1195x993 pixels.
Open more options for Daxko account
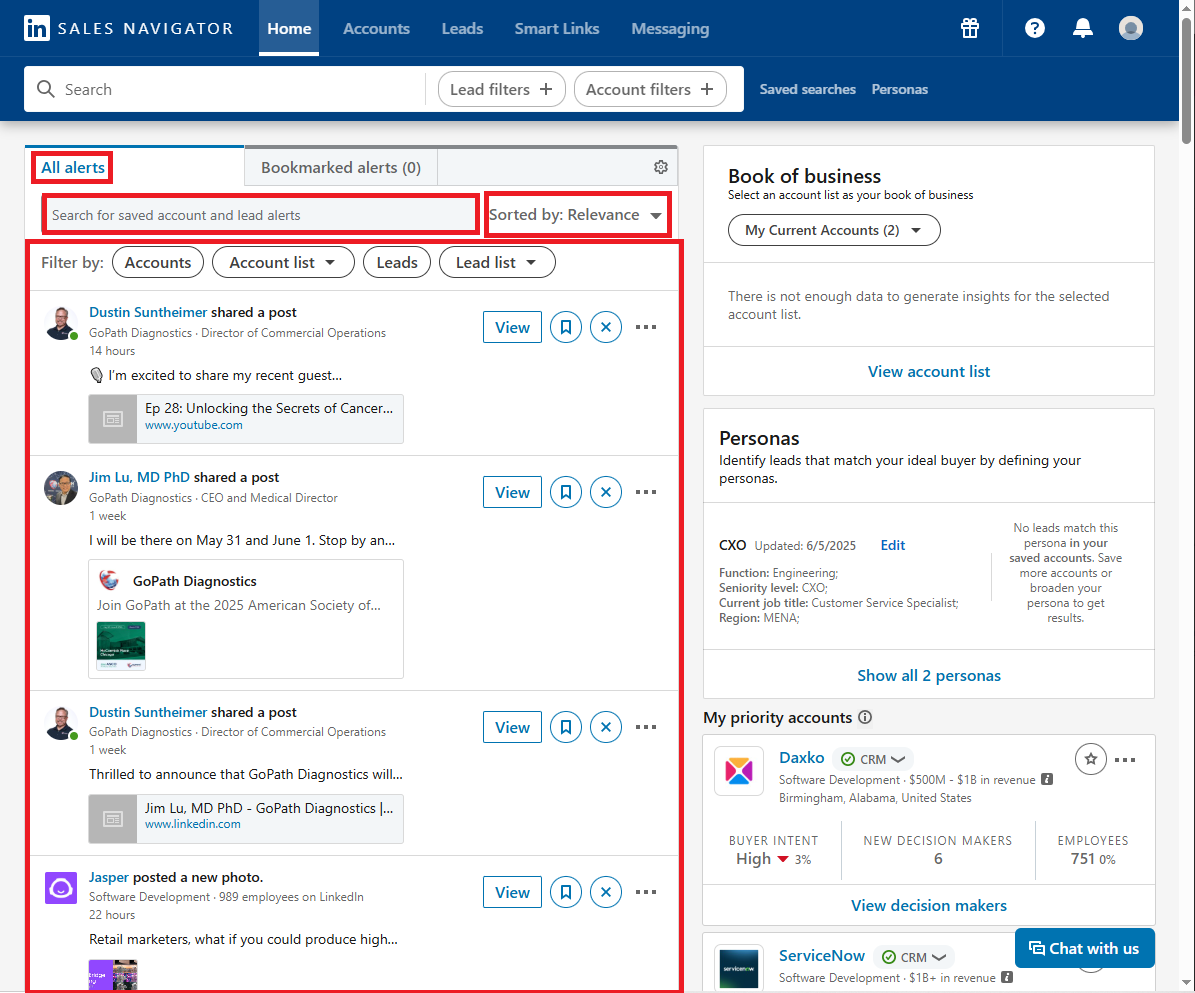click(1125, 759)
